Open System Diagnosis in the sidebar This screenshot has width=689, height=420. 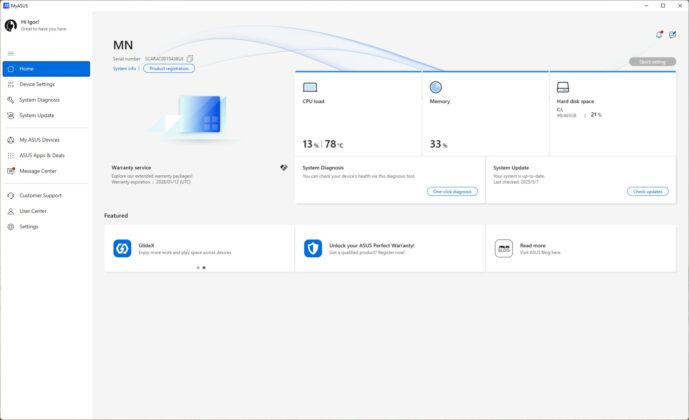(x=46, y=100)
